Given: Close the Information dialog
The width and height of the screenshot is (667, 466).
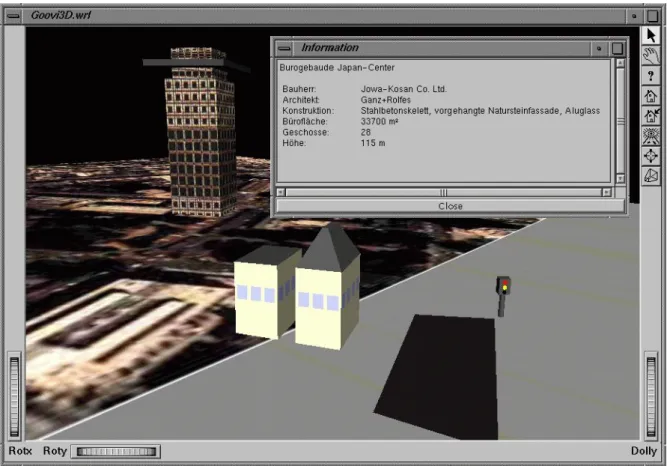Looking at the screenshot, I should [x=450, y=206].
